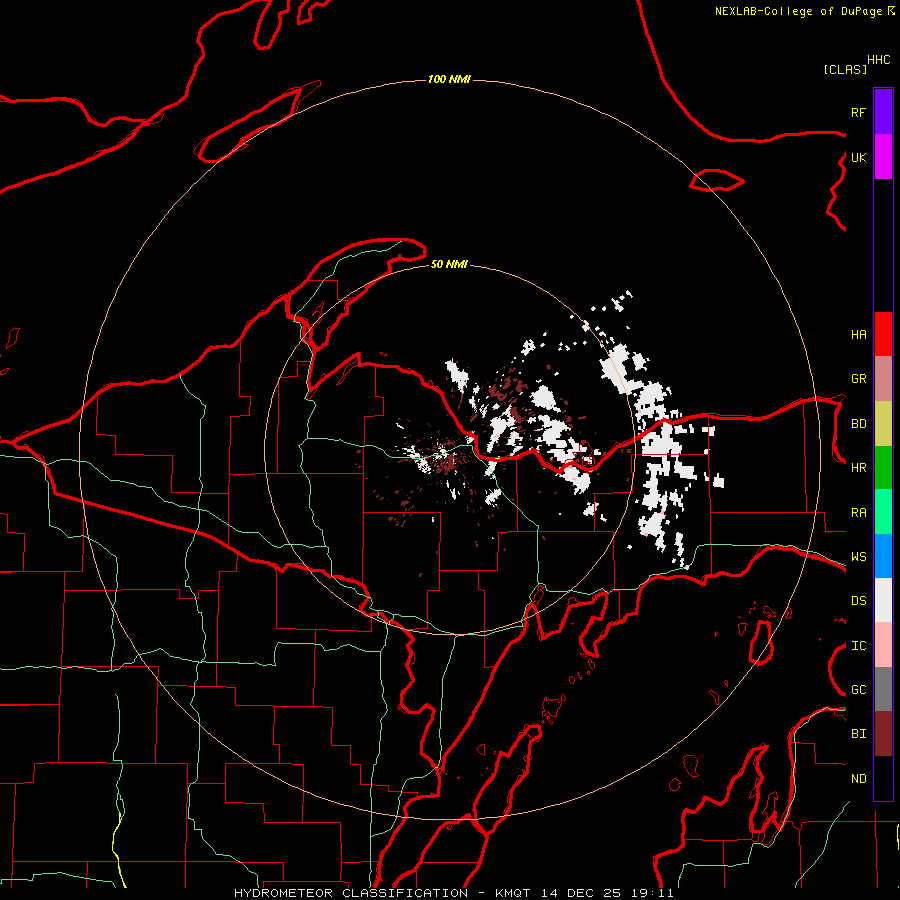Select the GC gray legend swatch
The image size is (900, 900).
point(883,689)
